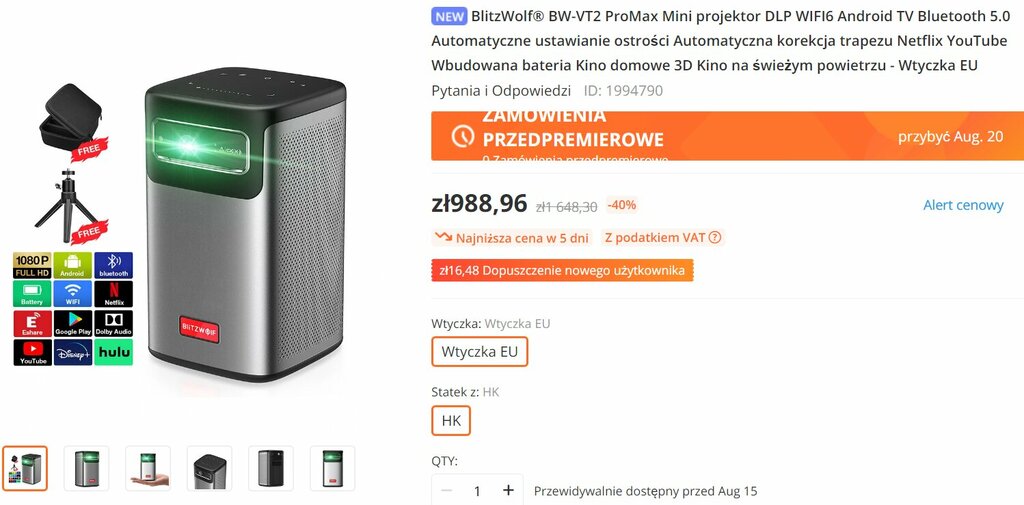Select the first product thumbnail

(25, 468)
